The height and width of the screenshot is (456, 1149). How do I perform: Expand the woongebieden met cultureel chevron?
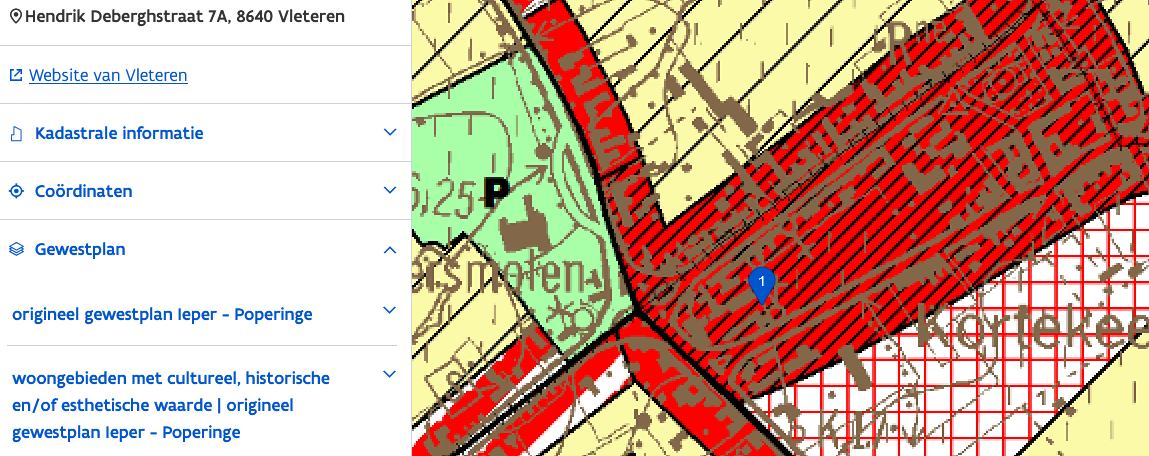tap(390, 375)
